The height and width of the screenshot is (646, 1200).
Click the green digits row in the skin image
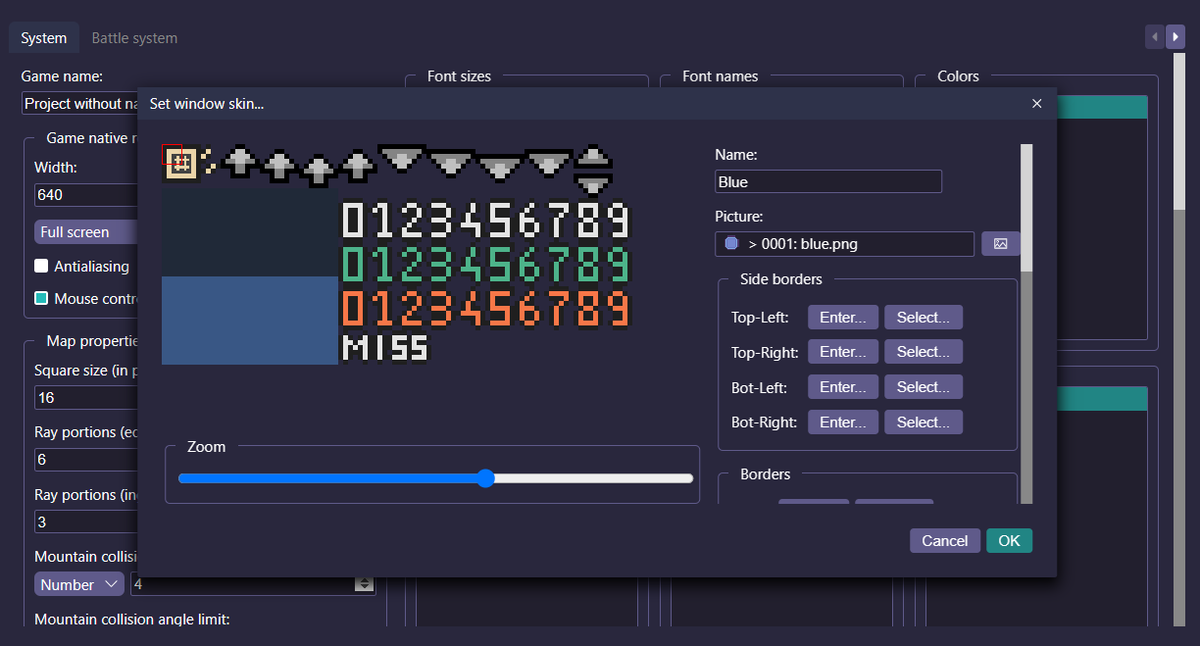tap(486, 265)
